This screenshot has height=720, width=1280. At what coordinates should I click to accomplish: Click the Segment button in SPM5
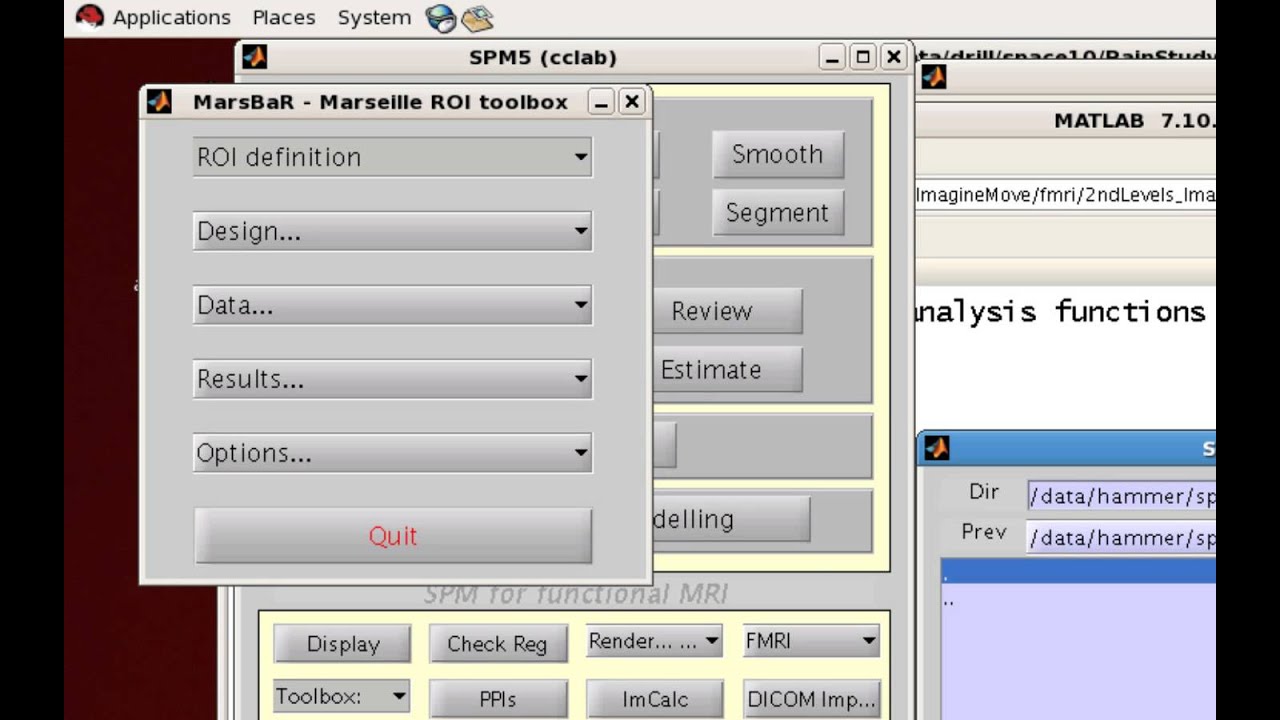click(x=777, y=213)
